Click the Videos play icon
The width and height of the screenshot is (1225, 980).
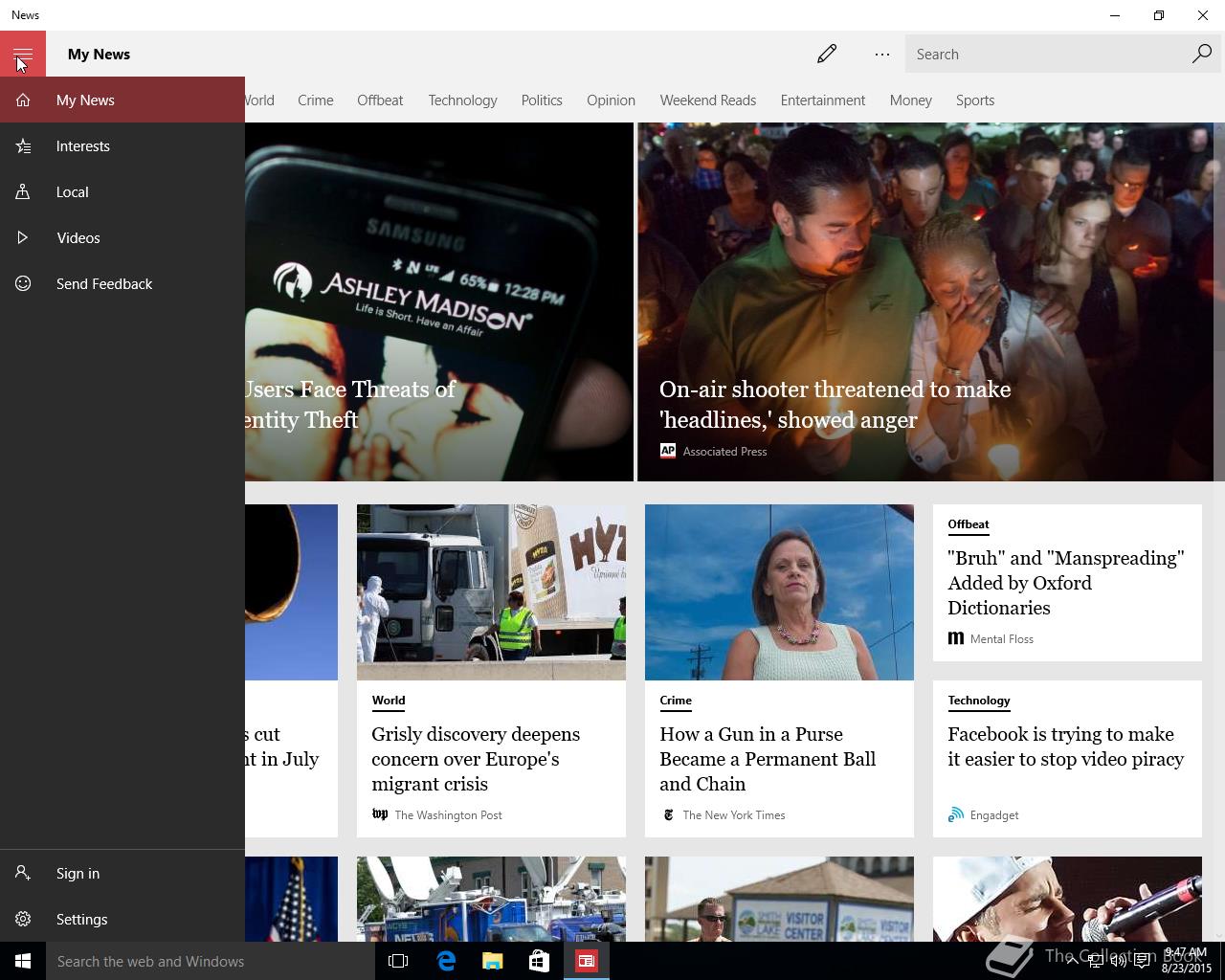pos(23,237)
